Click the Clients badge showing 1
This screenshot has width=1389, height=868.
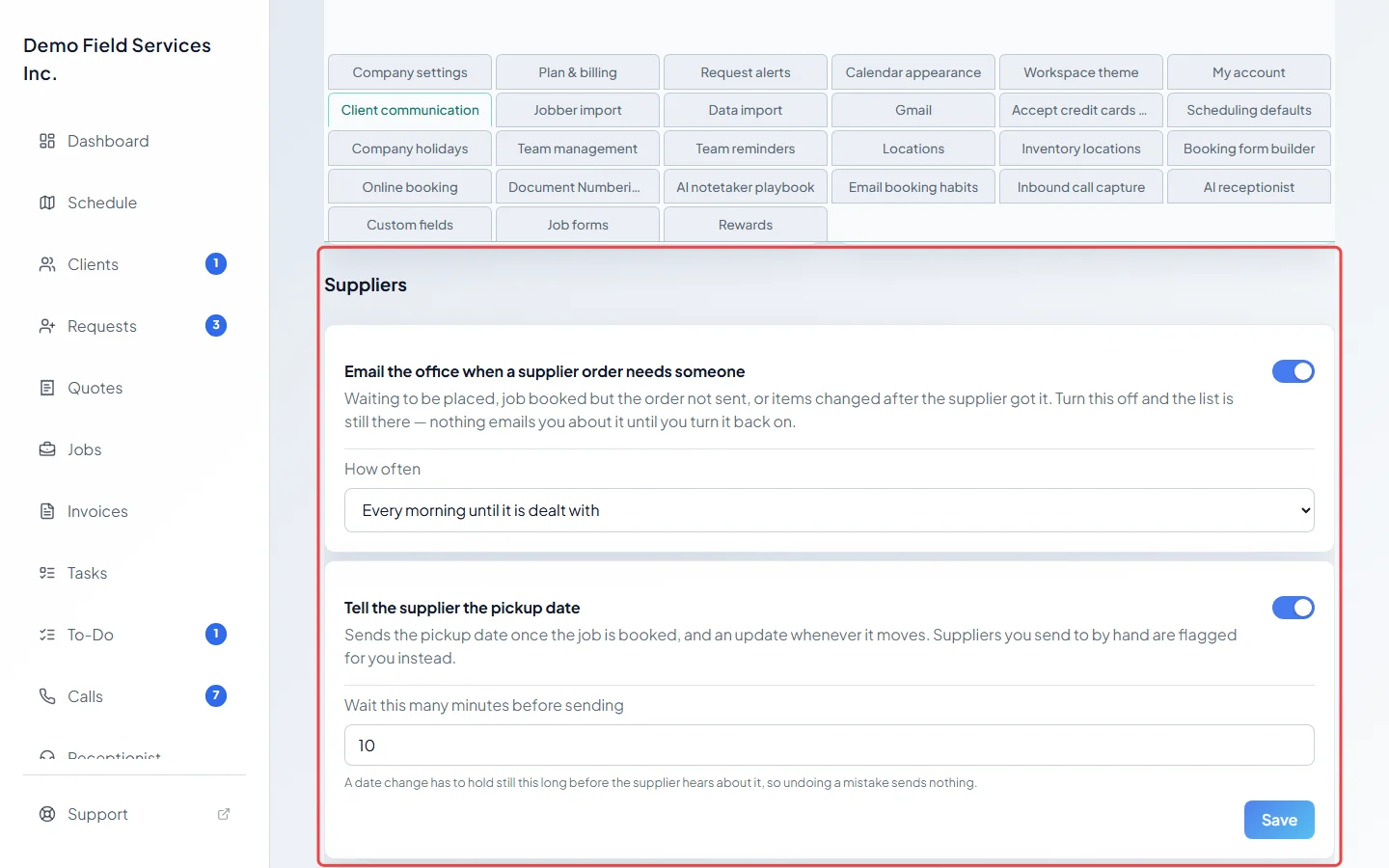[216, 263]
